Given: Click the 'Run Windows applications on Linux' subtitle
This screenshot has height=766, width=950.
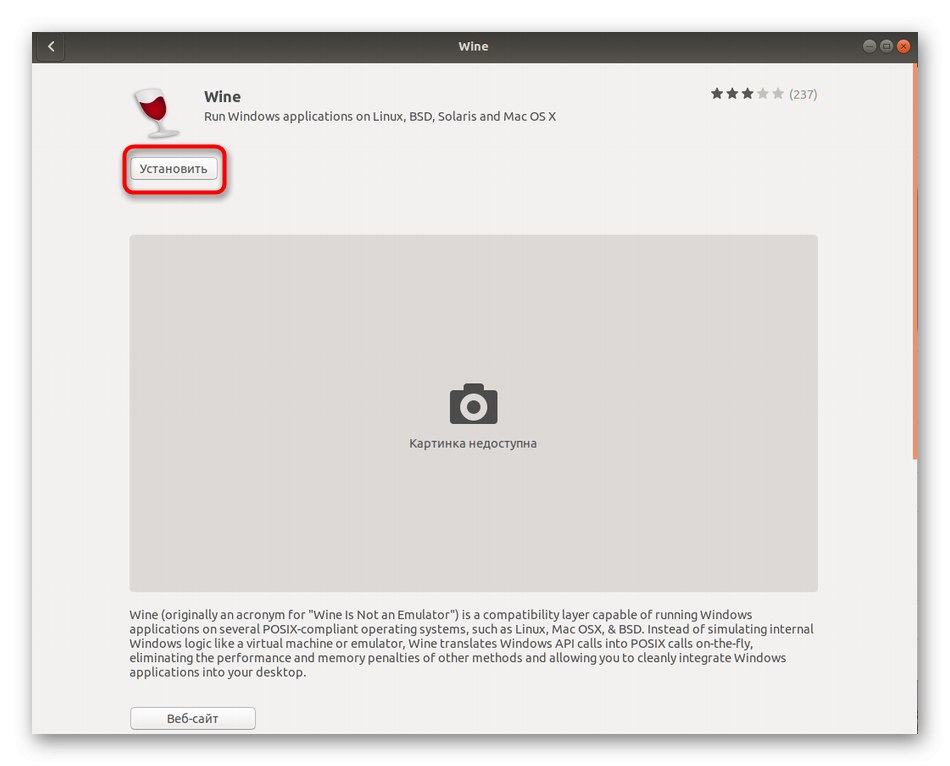Looking at the screenshot, I should pos(380,116).
